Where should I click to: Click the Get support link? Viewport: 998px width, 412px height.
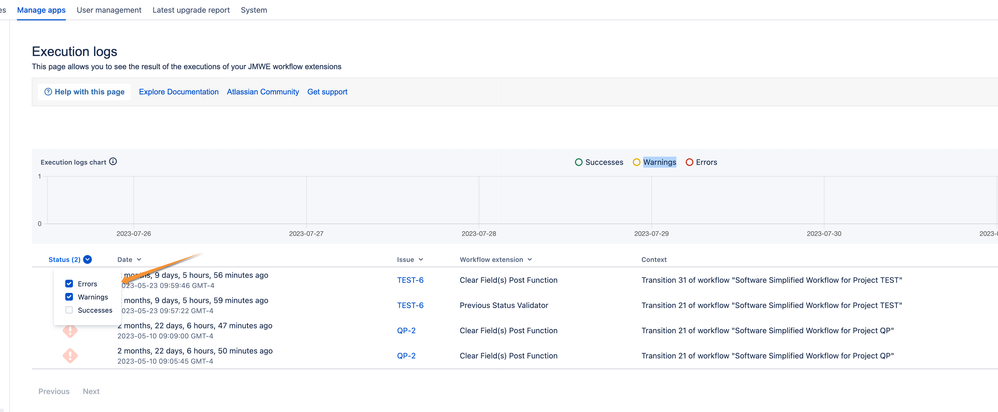point(327,92)
